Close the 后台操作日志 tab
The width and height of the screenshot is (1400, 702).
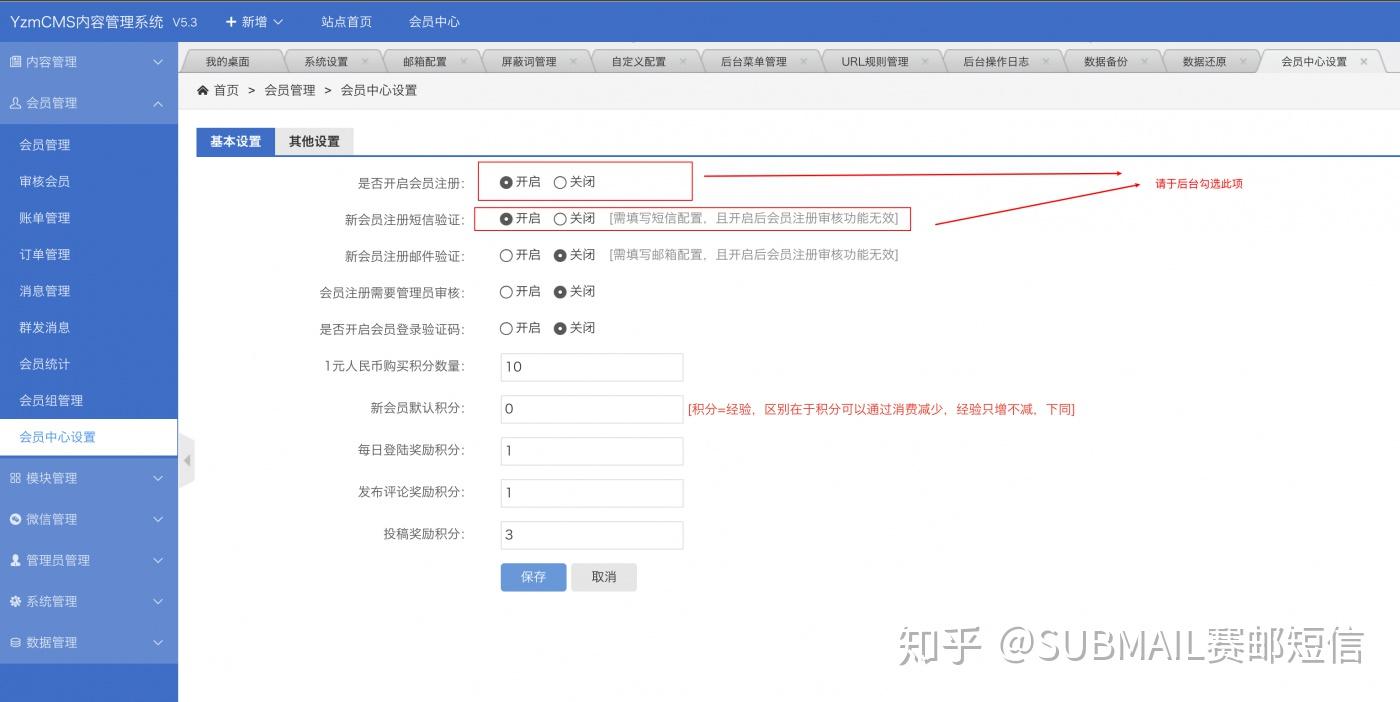(x=1046, y=61)
